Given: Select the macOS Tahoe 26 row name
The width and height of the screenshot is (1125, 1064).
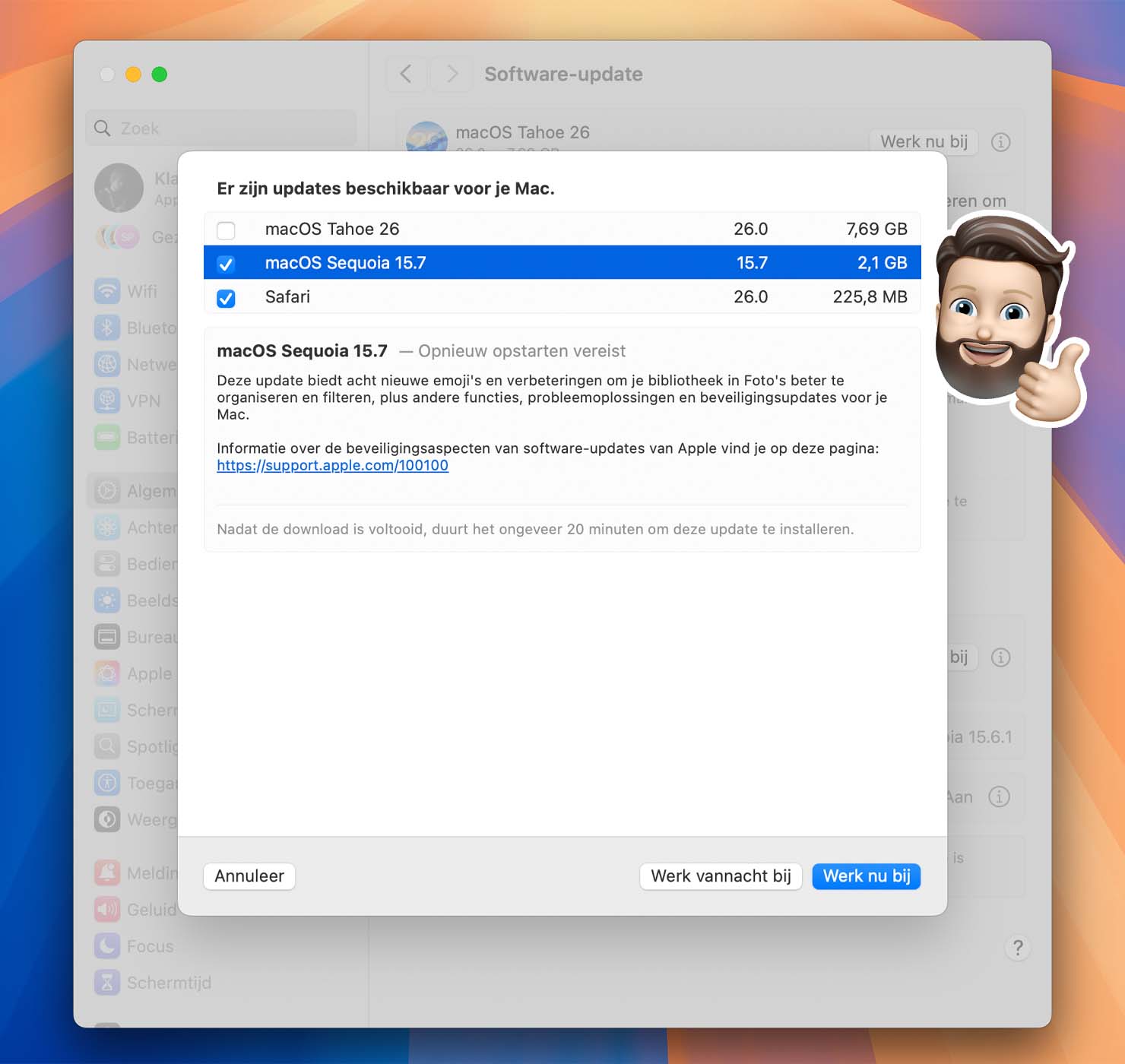Looking at the screenshot, I should [332, 229].
